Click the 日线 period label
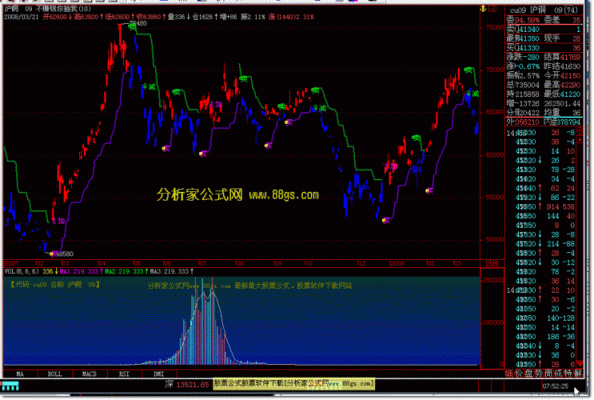Viewport: 594px width, 400px height. pyautogui.click(x=492, y=263)
